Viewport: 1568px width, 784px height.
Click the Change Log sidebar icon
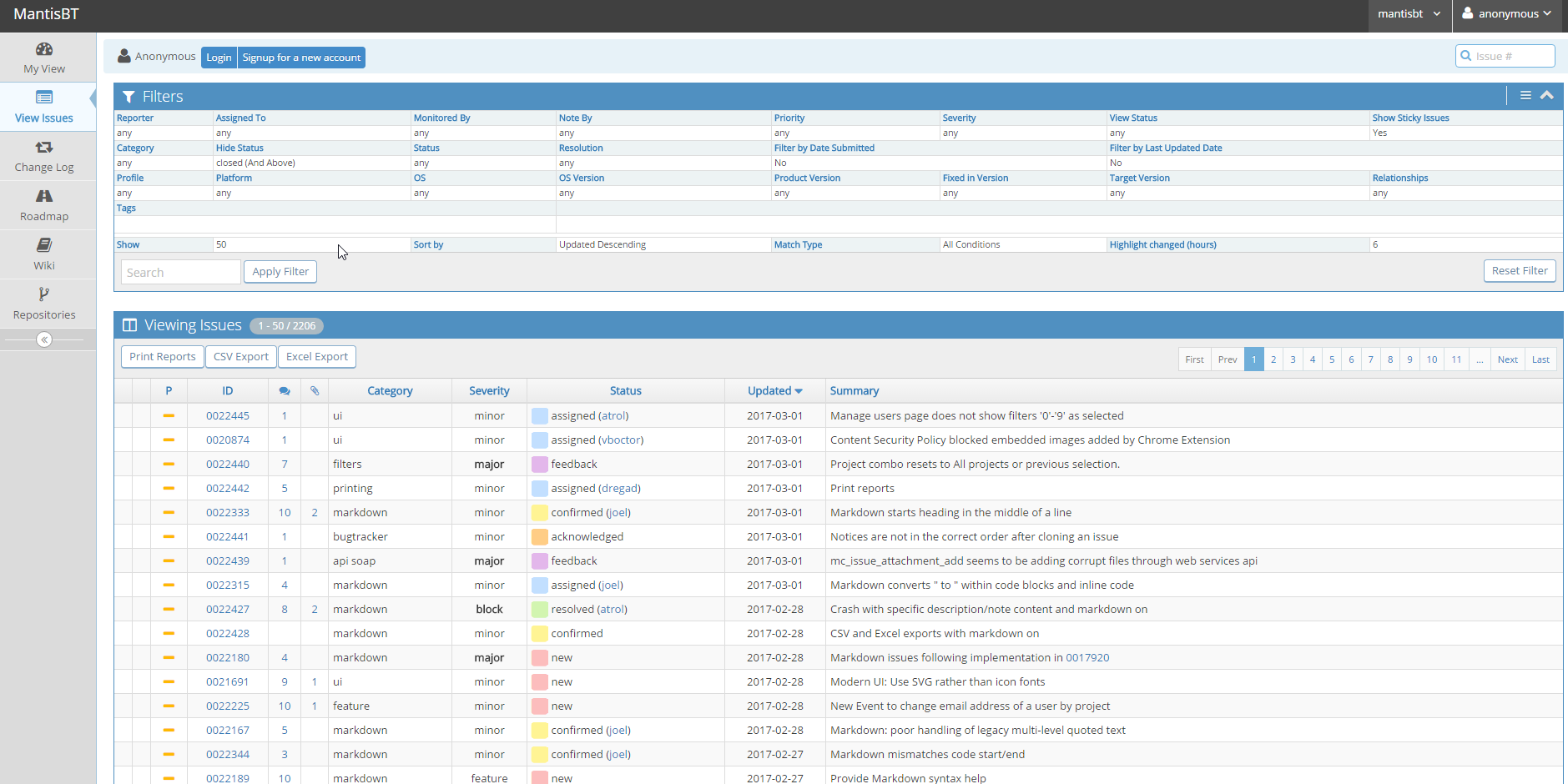[x=44, y=148]
